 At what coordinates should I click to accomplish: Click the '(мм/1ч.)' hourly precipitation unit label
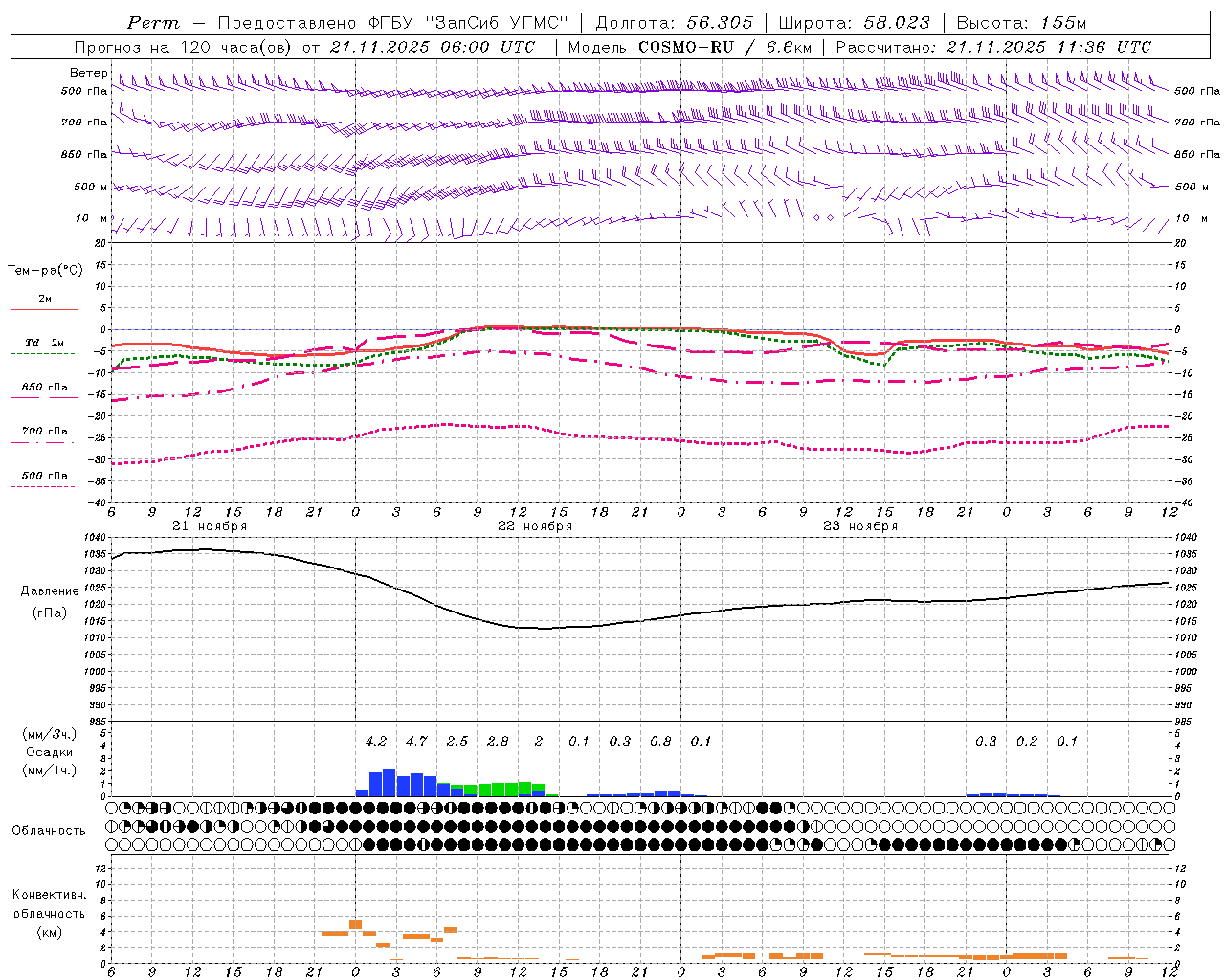(x=50, y=770)
